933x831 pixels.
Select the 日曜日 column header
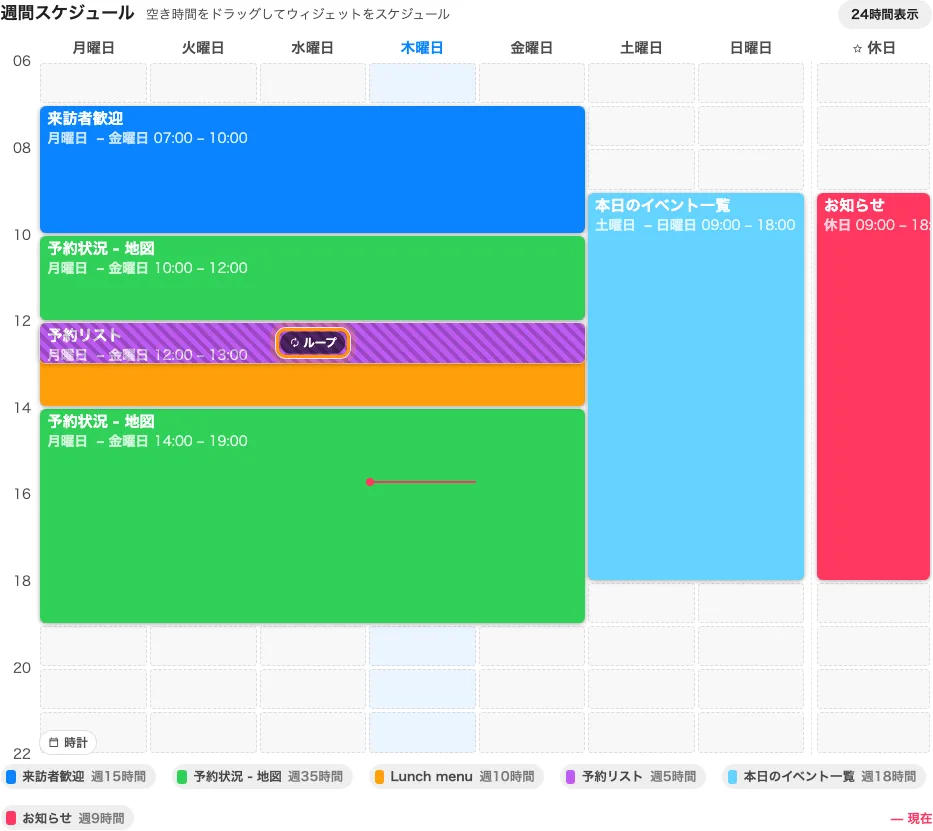(x=750, y=48)
